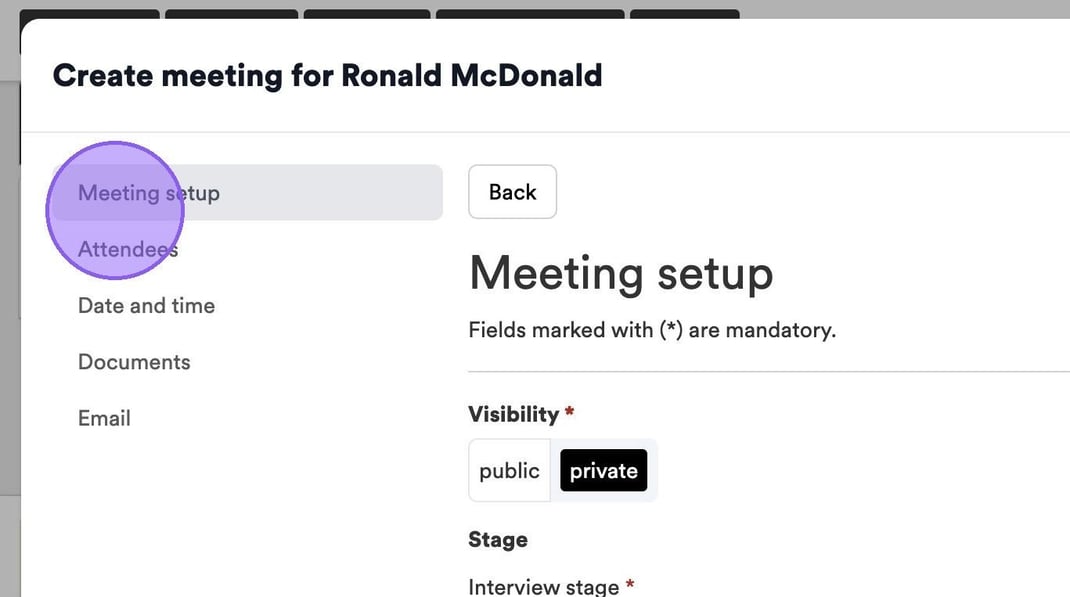Click the Stage section heading

497,540
